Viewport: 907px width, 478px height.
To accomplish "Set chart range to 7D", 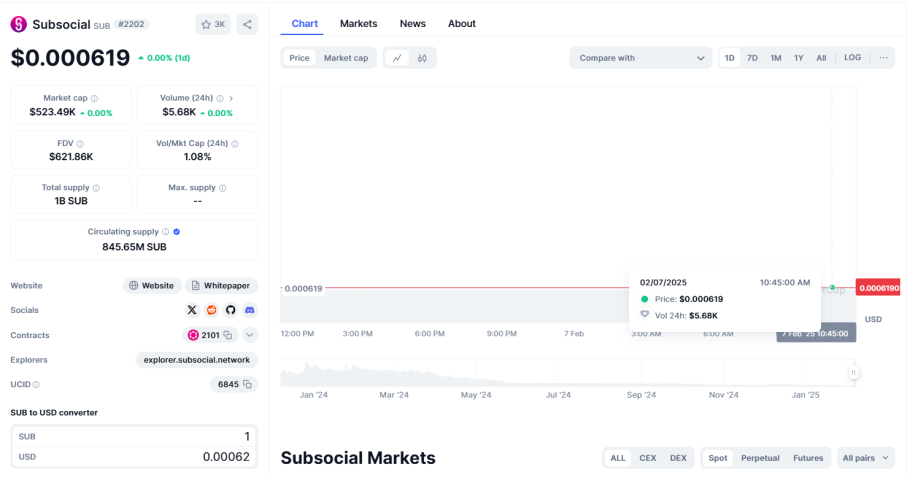I will tap(752, 58).
